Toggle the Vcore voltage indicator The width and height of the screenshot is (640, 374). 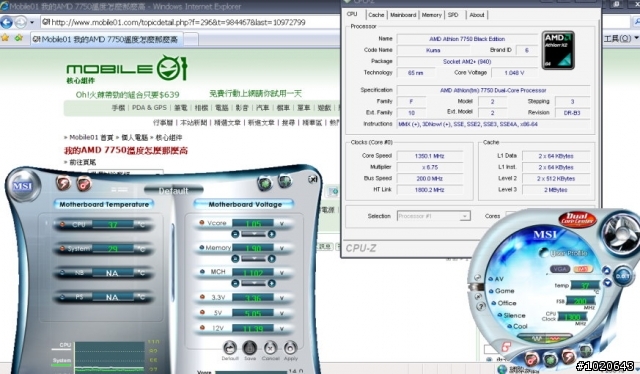tap(202, 223)
